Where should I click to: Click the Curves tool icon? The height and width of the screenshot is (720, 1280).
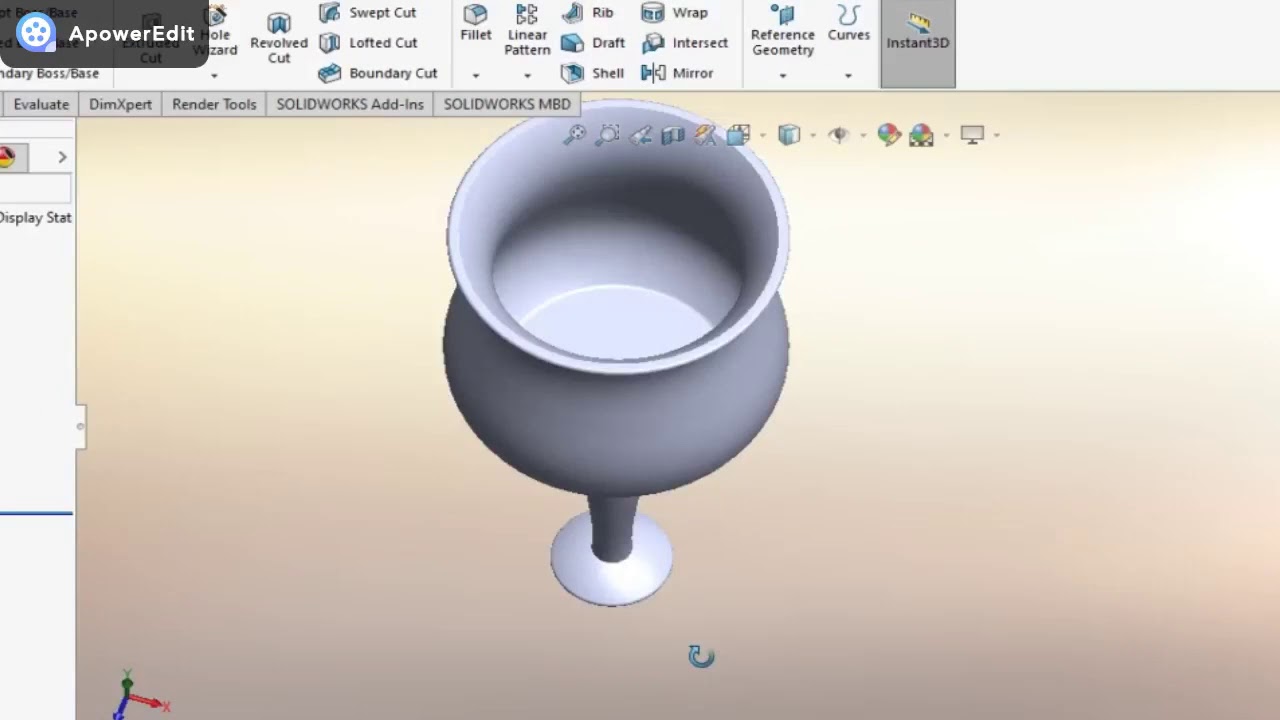pos(849,14)
